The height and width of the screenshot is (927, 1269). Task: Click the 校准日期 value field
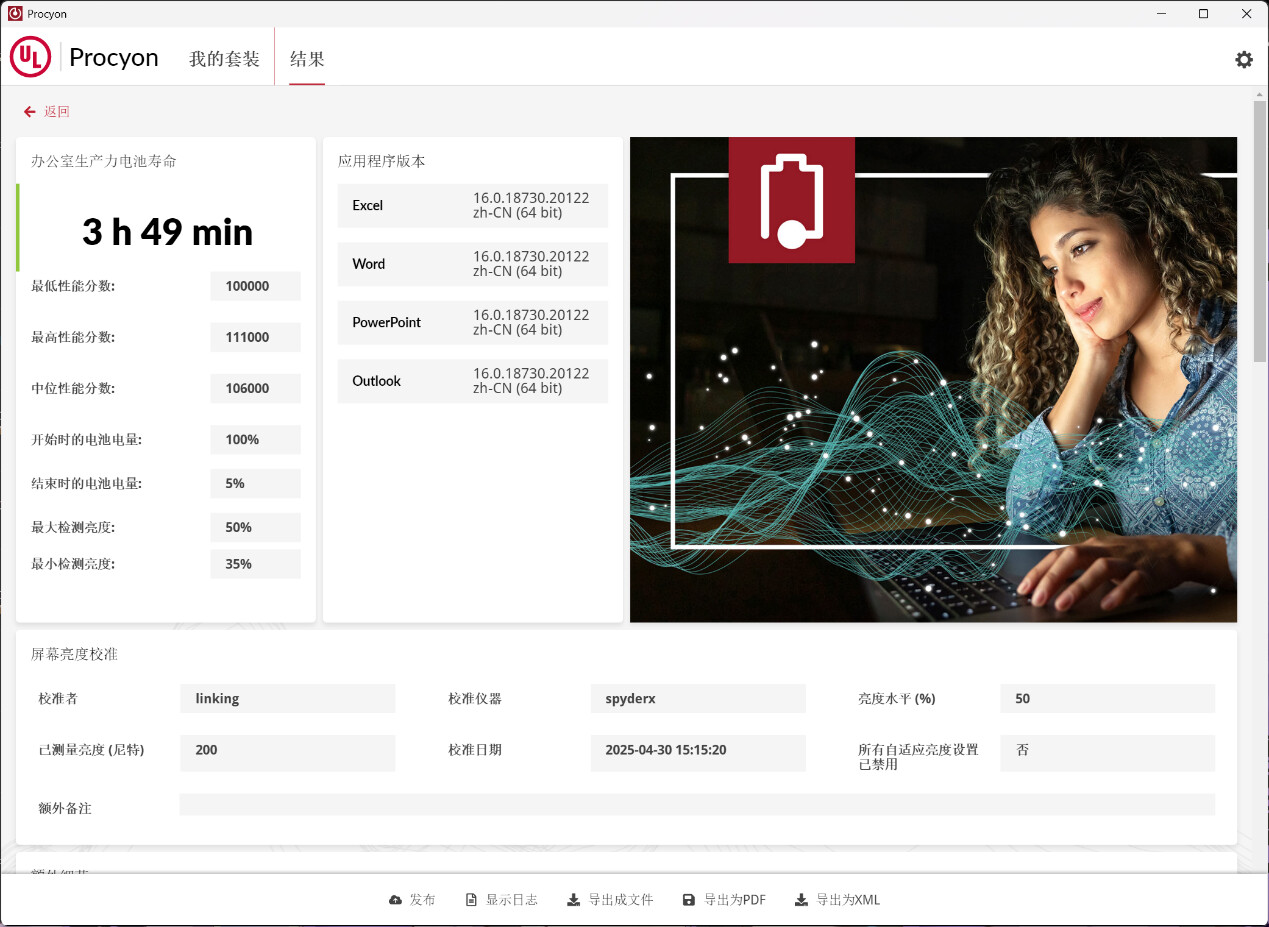(x=697, y=751)
